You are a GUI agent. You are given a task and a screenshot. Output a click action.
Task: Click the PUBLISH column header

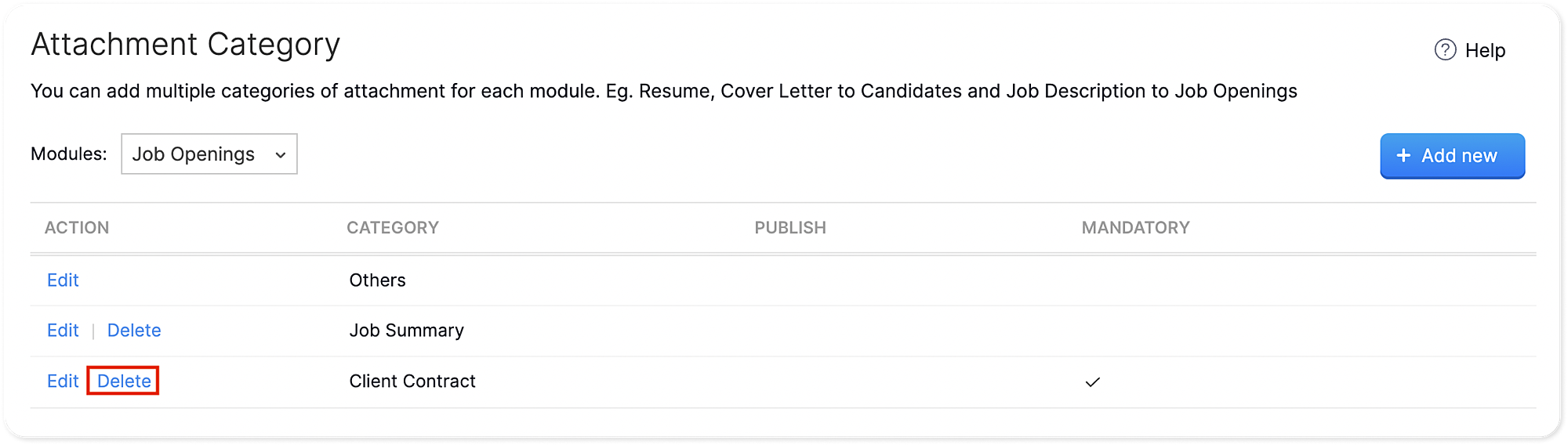point(790,228)
